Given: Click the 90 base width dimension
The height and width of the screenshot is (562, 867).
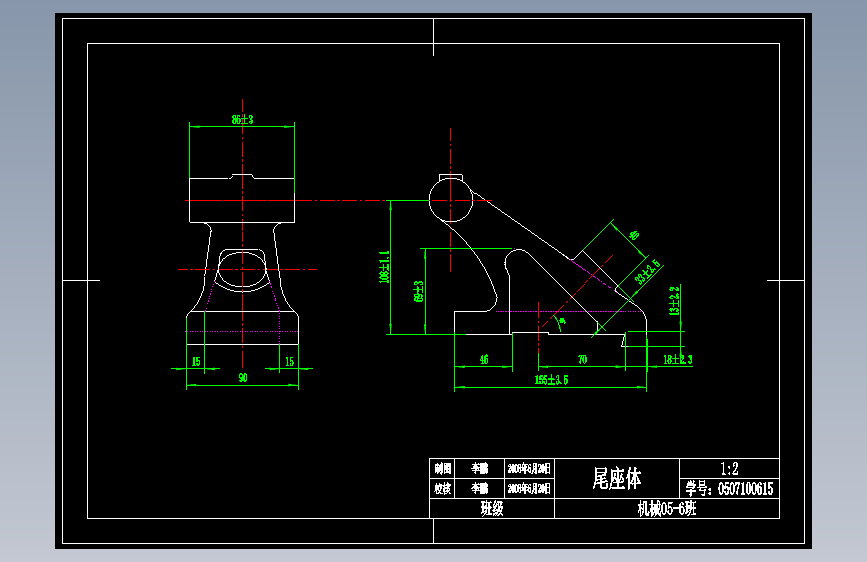Looking at the screenshot, I should [243, 378].
